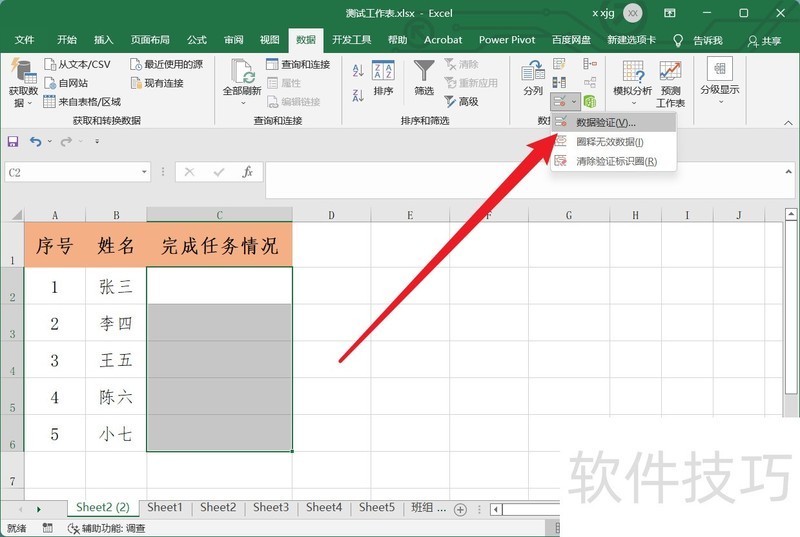Open the File (文件) tab

click(24, 40)
